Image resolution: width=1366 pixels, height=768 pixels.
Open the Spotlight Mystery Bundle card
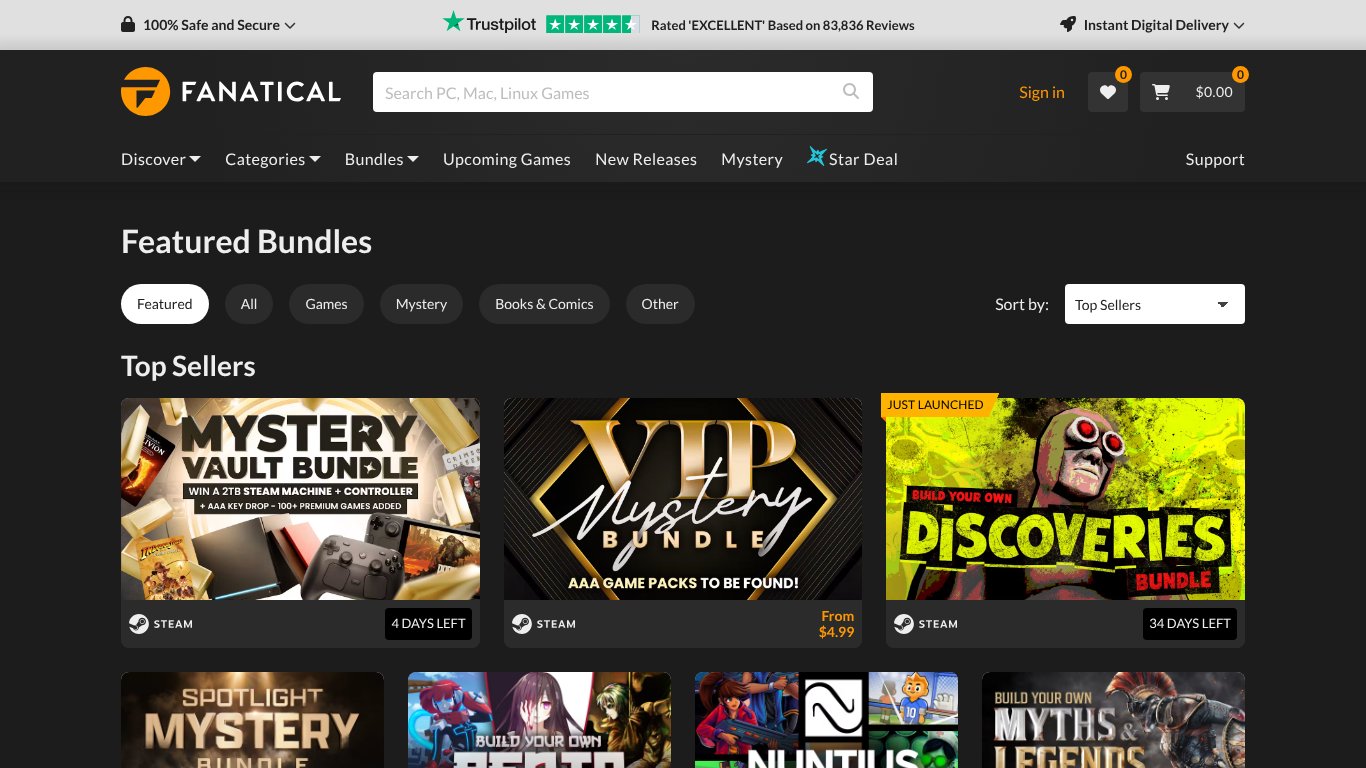pos(252,720)
